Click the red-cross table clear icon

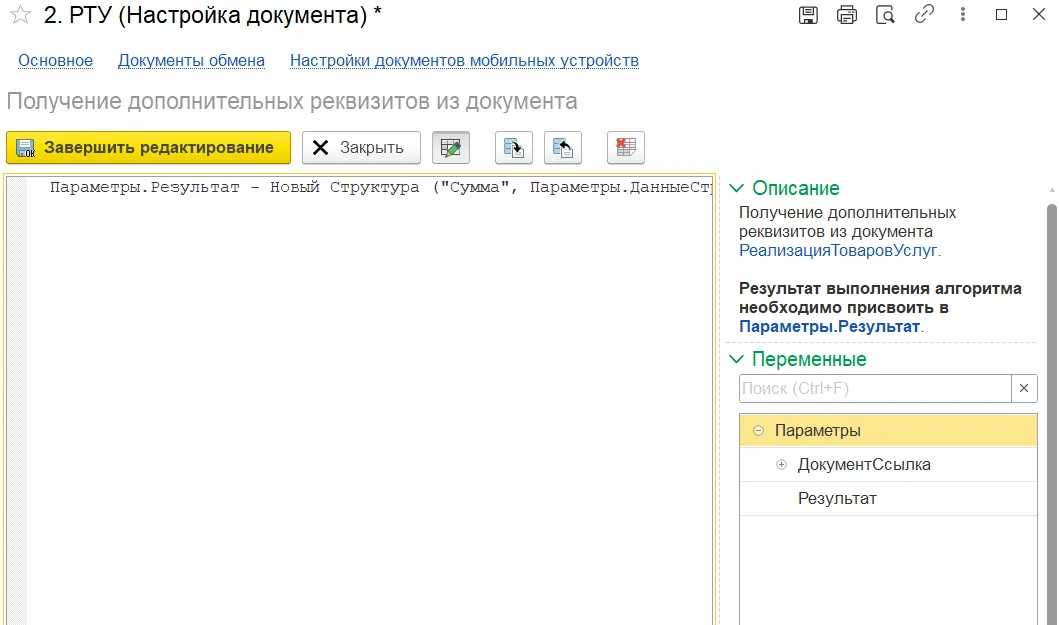(x=626, y=148)
